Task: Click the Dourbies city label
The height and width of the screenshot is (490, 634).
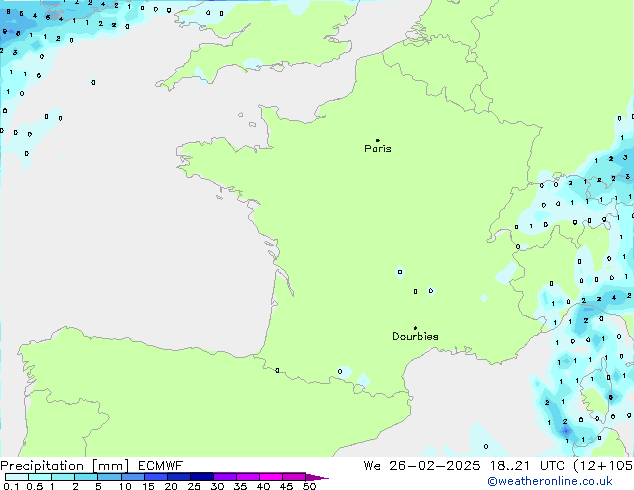Action: pos(415,336)
